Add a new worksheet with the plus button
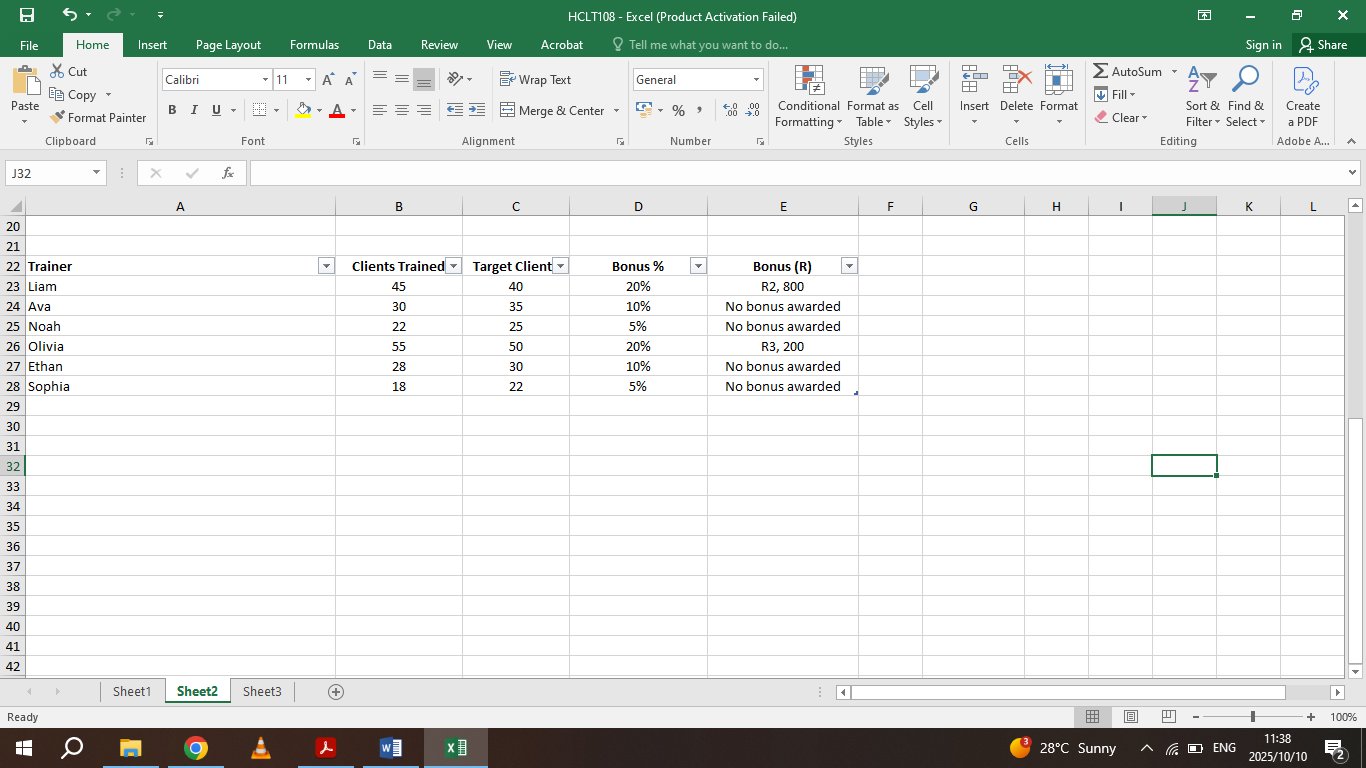The image size is (1366, 768). [x=336, y=691]
